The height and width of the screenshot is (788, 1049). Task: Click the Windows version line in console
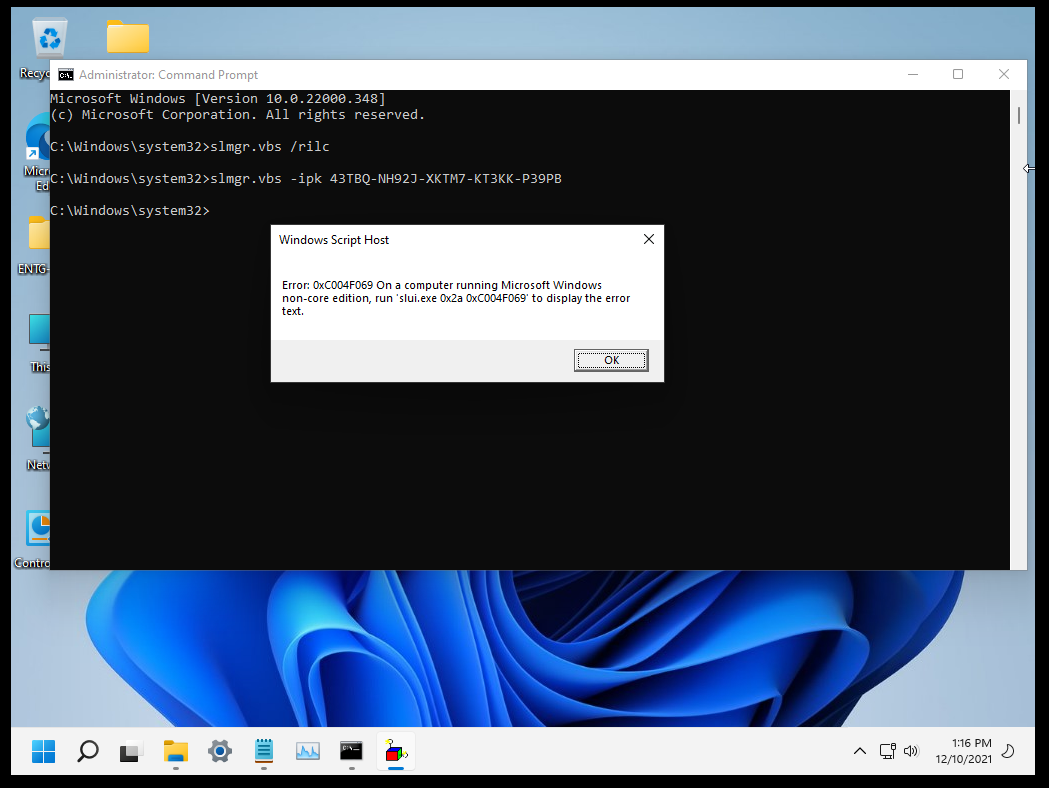[218, 98]
